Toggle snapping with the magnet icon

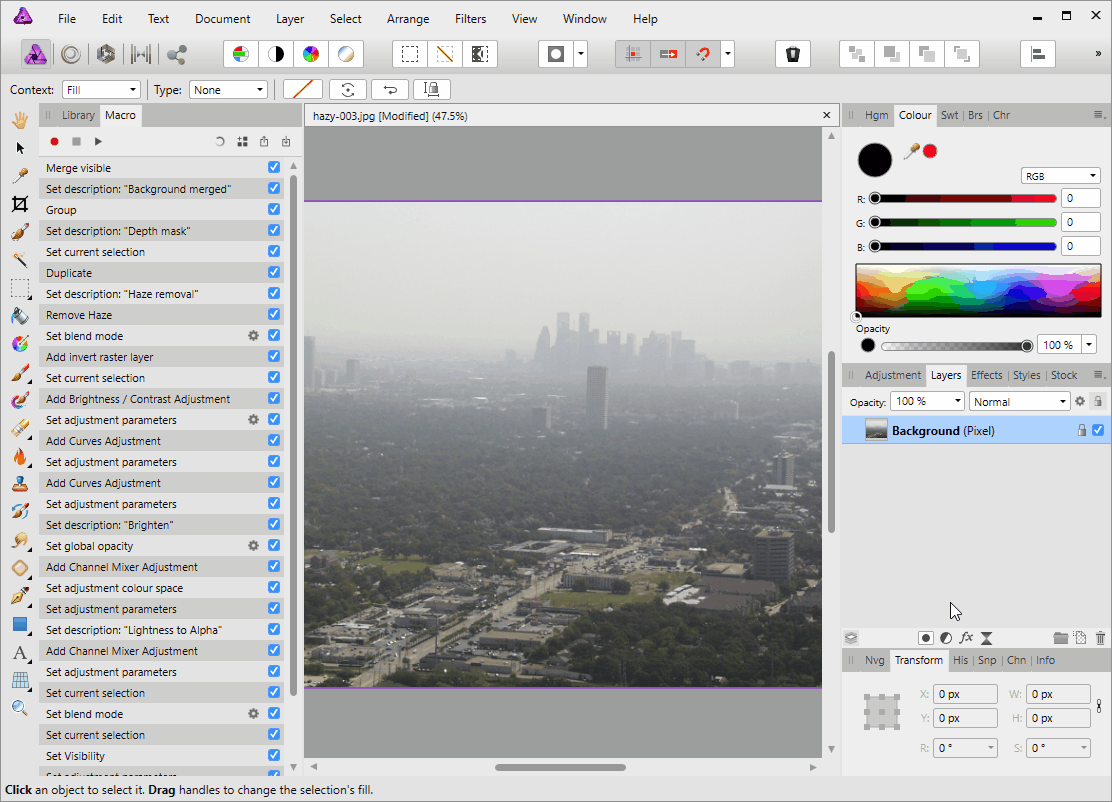tap(702, 54)
